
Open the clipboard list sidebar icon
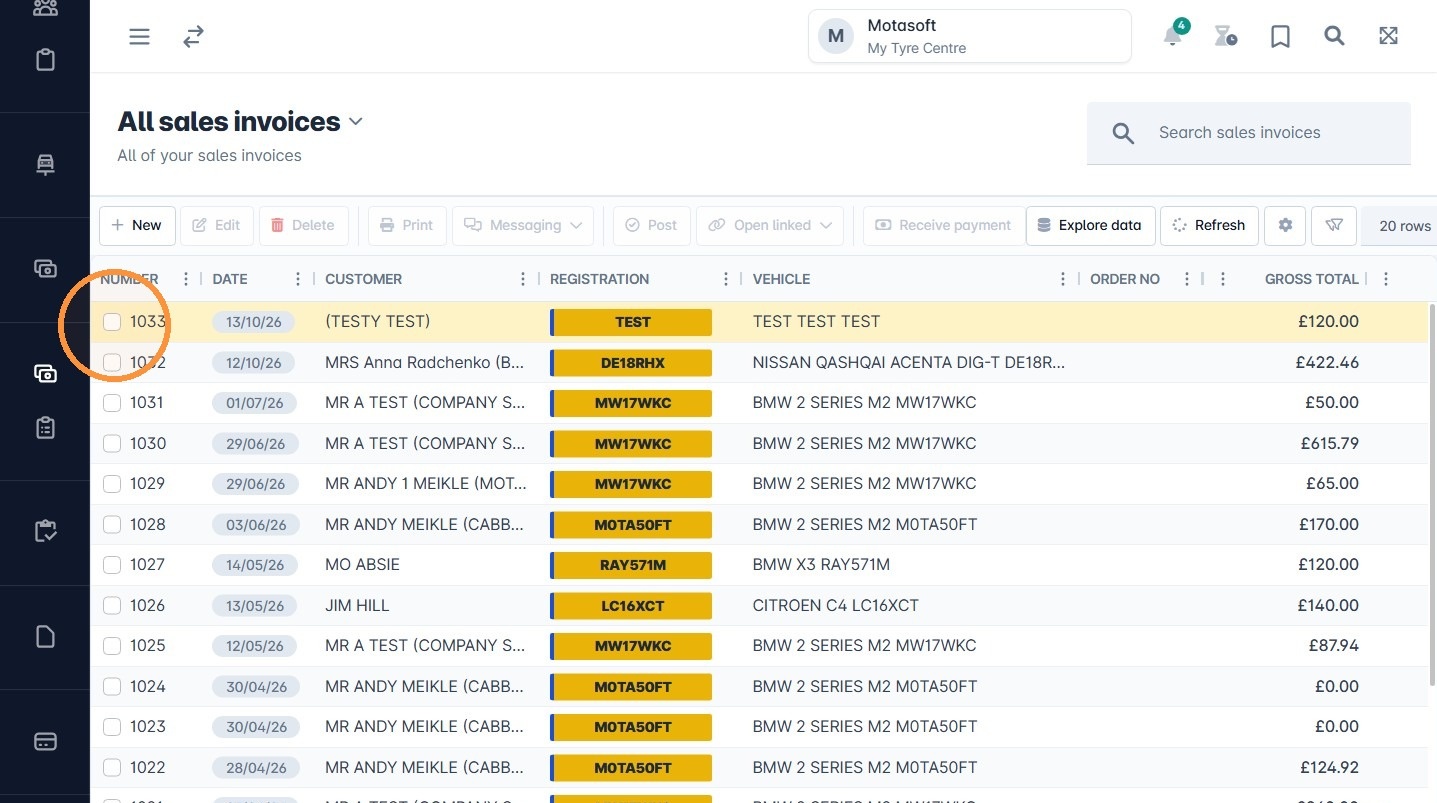(45, 428)
